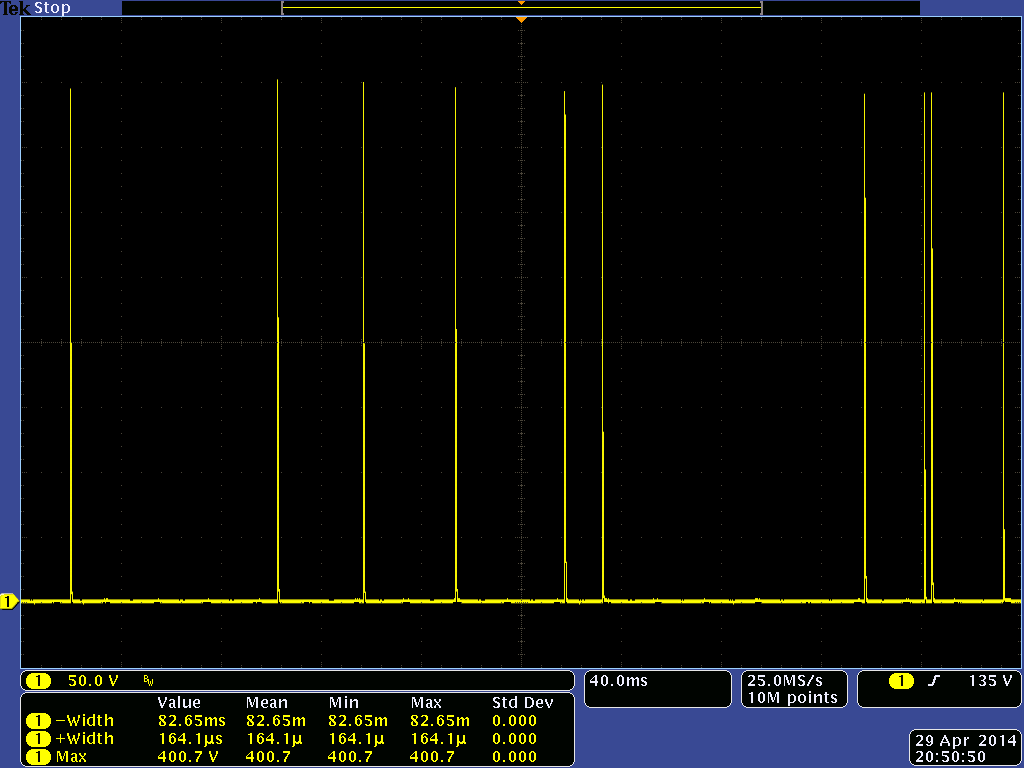Click the Min column header

[344, 703]
